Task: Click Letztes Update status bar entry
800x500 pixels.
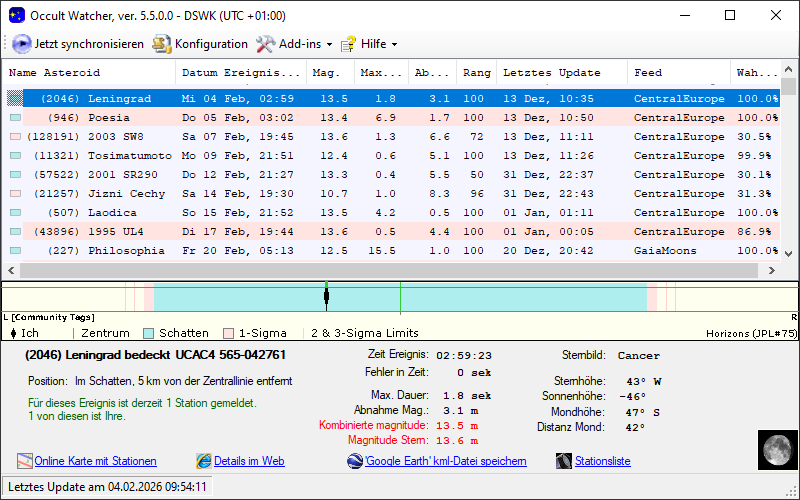Action: [x=107, y=487]
